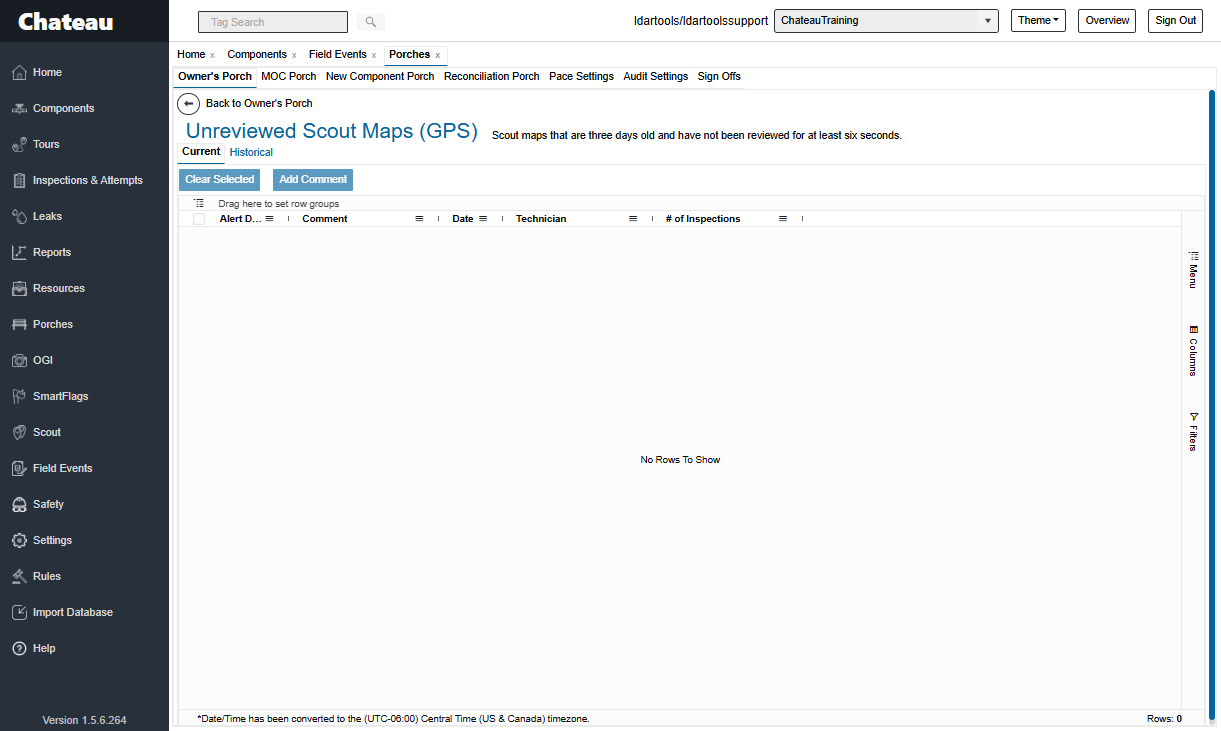Select the Audit Settings tab

(x=656, y=76)
